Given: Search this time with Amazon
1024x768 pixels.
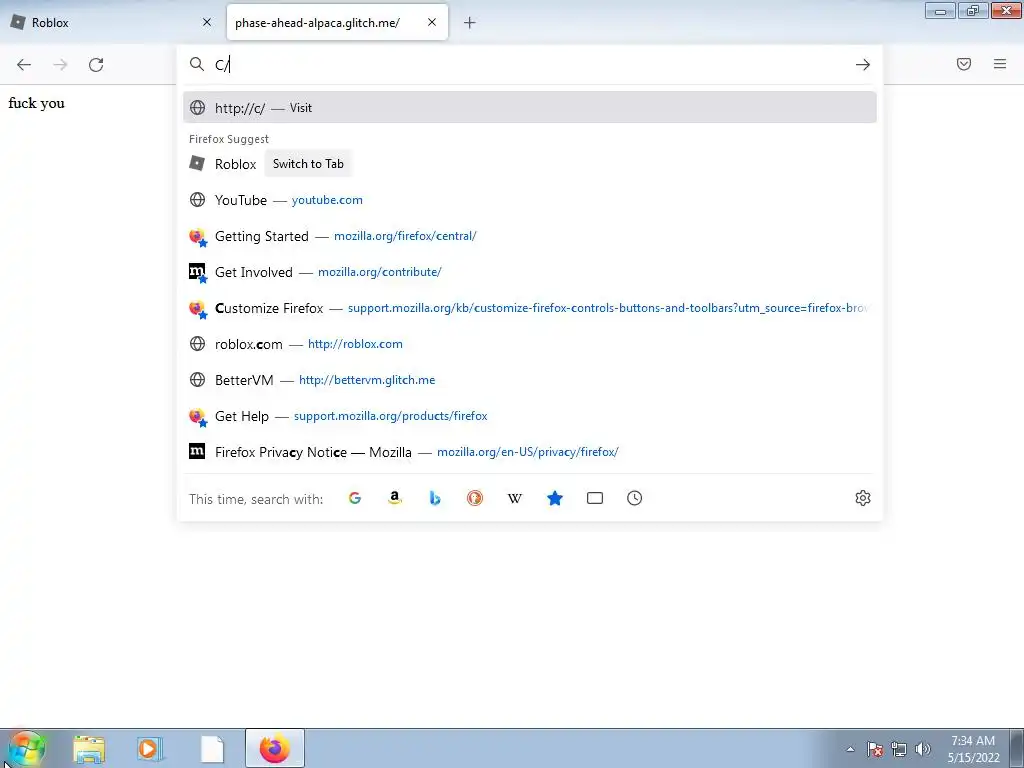Looking at the screenshot, I should pos(394,498).
